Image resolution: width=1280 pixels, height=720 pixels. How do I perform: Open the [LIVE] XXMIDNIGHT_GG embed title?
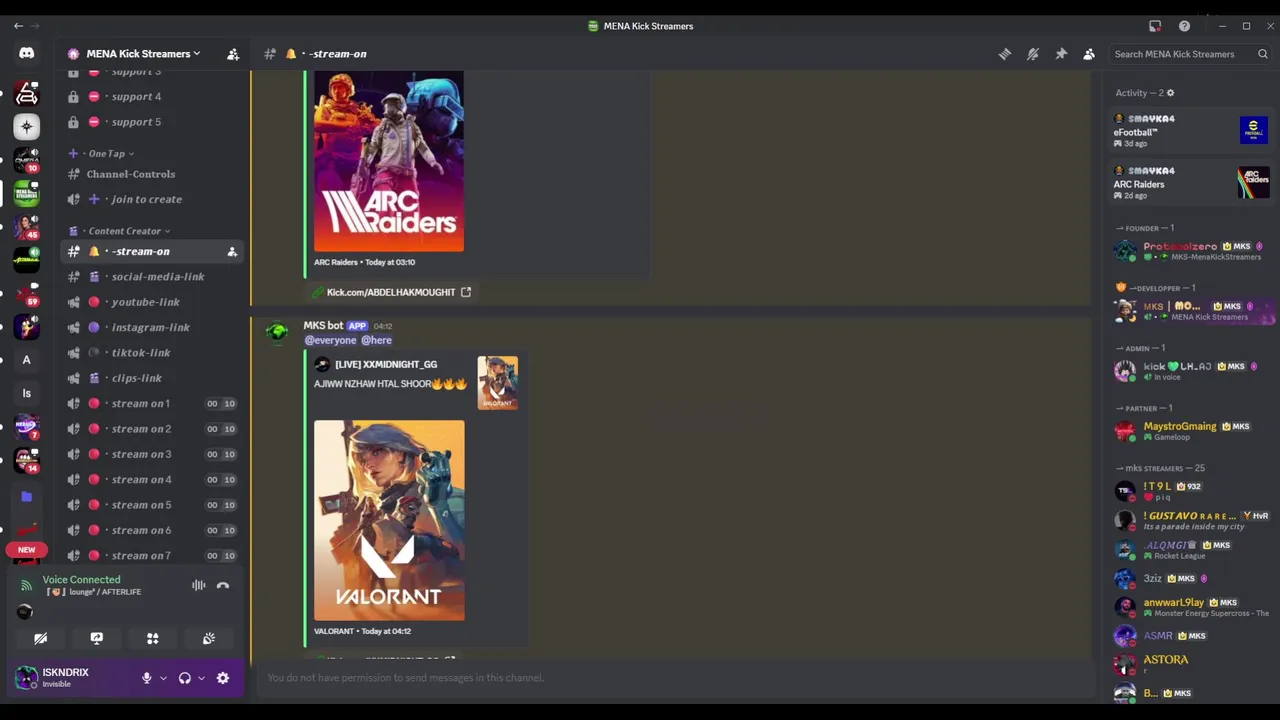(386, 364)
